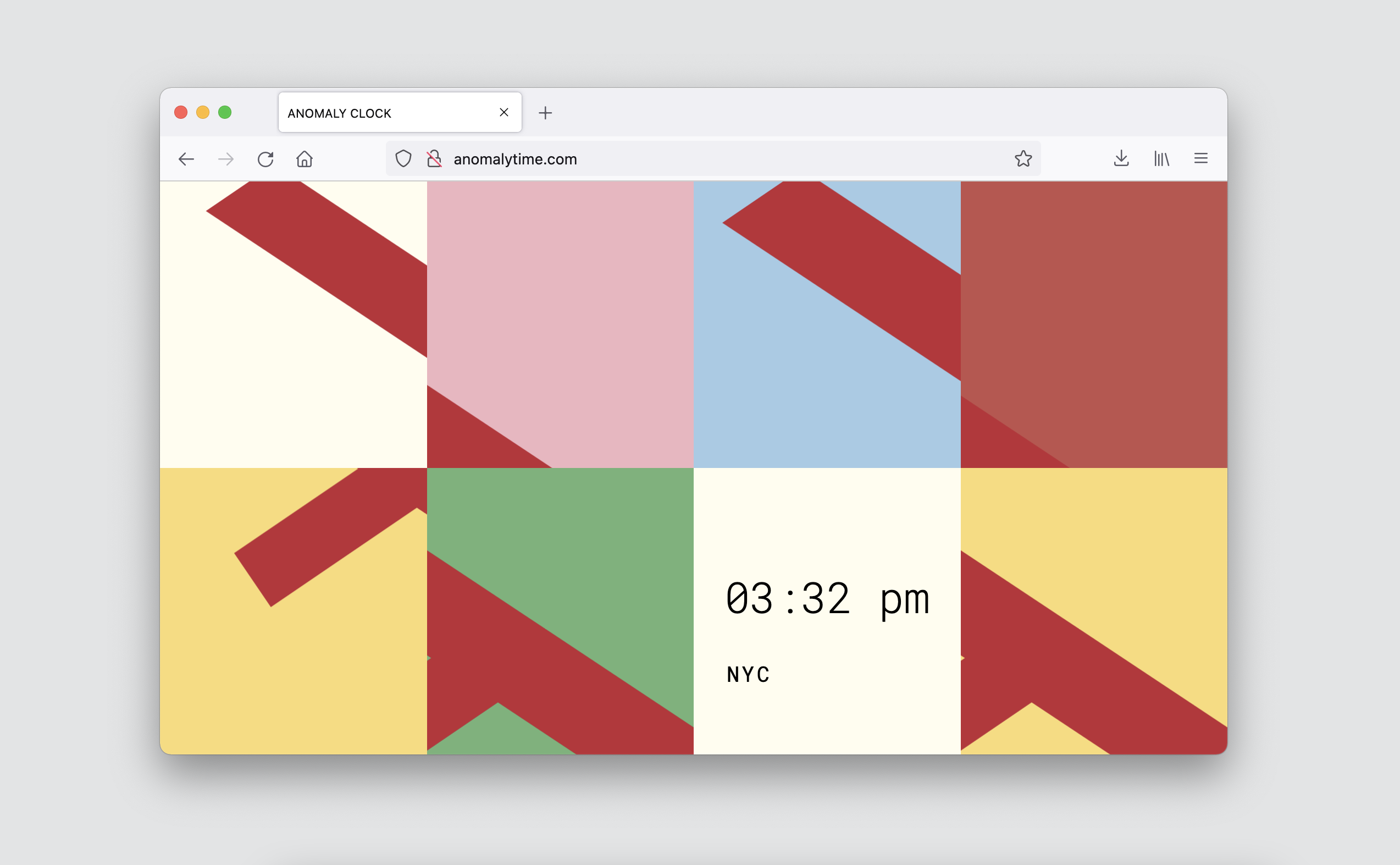Bookmark this page with the star
The width and height of the screenshot is (1400, 865).
(1023, 158)
